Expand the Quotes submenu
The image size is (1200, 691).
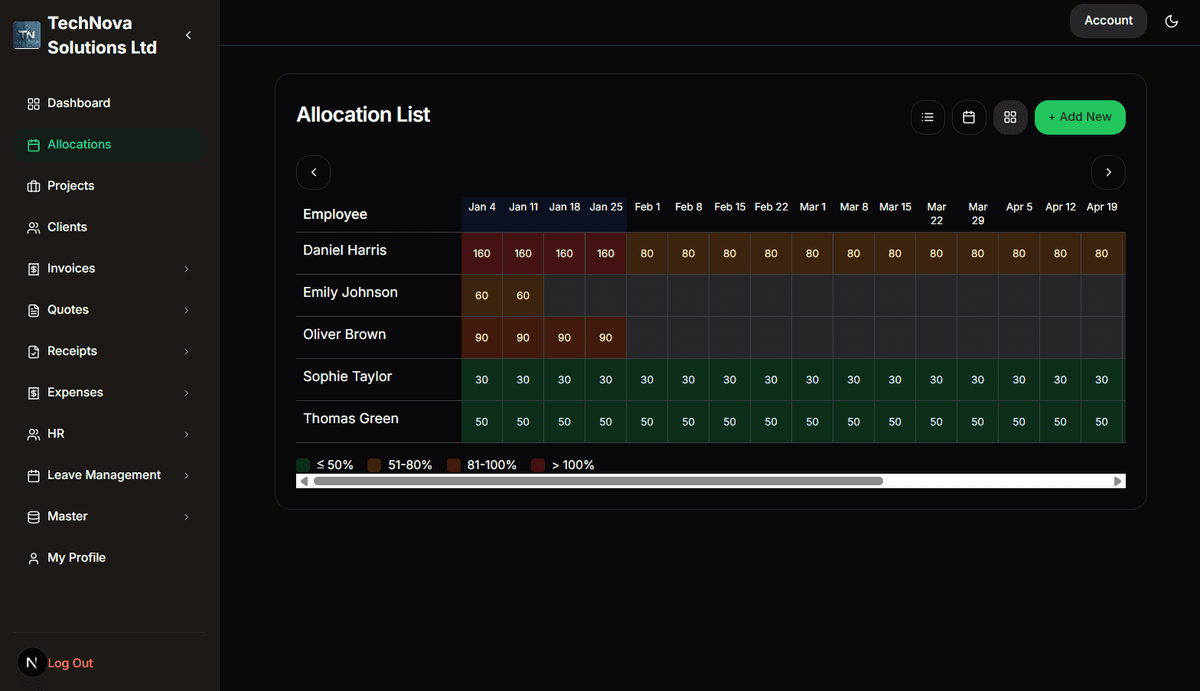pos(66,310)
